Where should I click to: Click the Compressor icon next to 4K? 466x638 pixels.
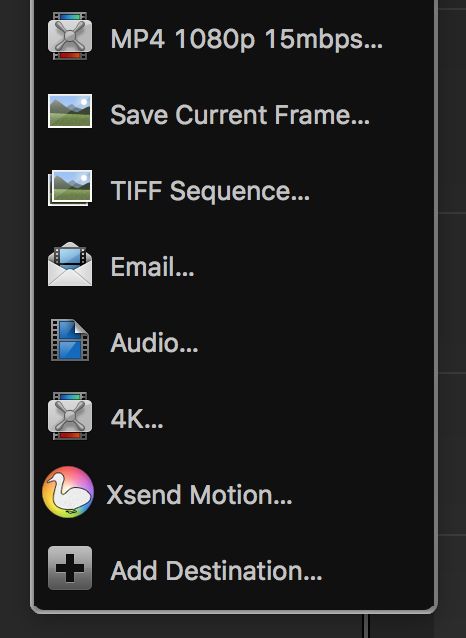click(x=70, y=416)
